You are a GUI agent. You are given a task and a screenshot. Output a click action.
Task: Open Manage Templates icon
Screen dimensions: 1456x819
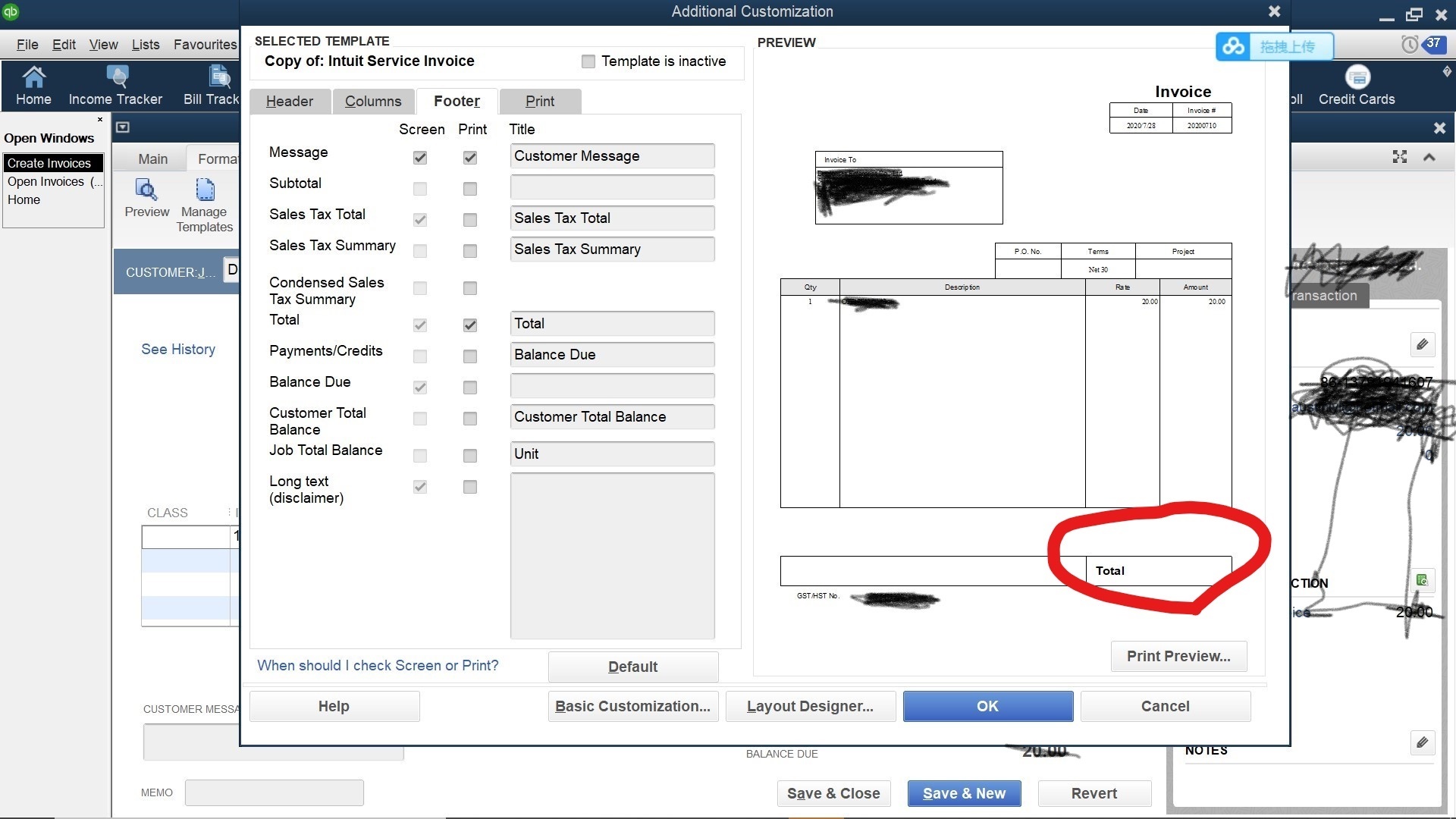pos(205,190)
